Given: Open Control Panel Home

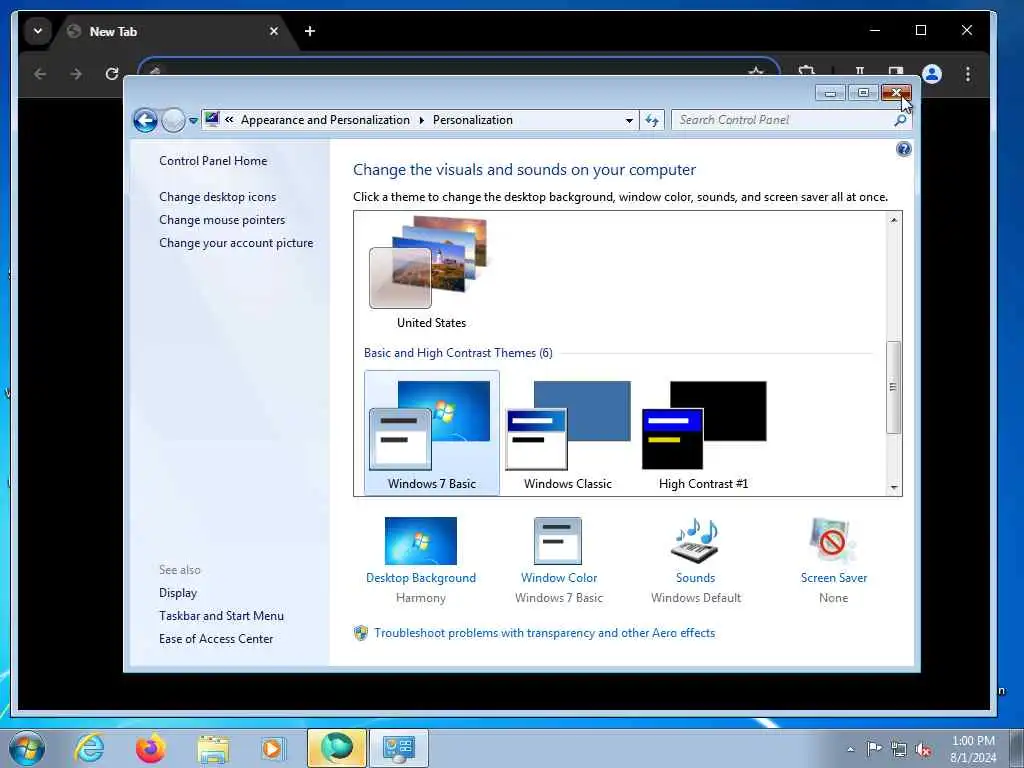Looking at the screenshot, I should click(x=213, y=161).
